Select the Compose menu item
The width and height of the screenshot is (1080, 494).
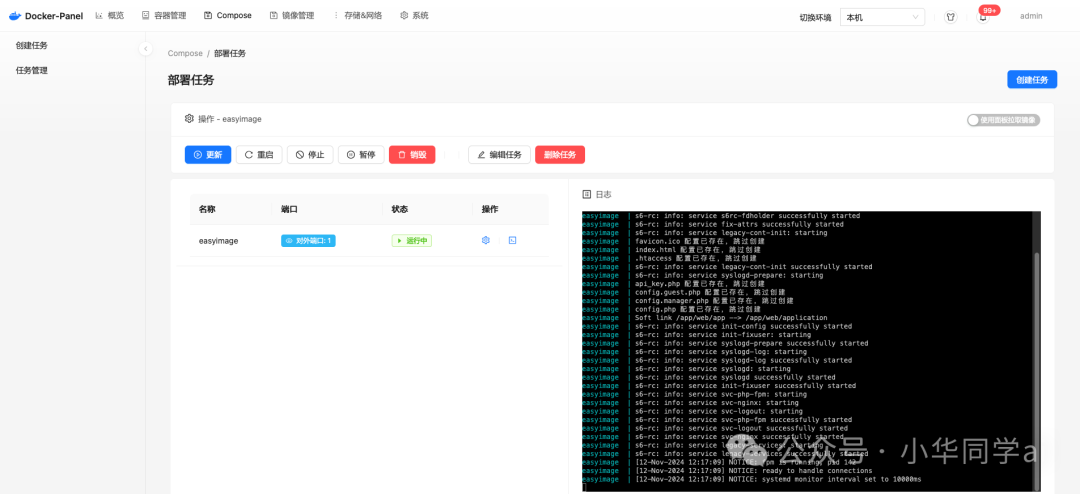(228, 15)
